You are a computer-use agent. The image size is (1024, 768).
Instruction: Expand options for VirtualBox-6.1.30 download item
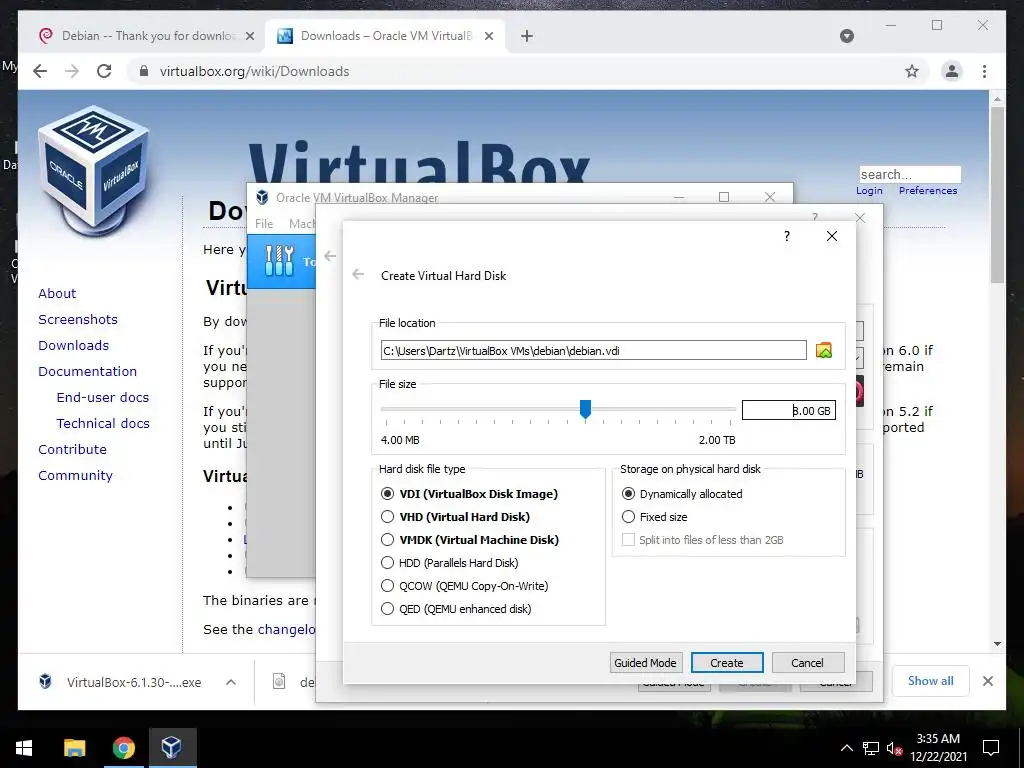(231, 682)
